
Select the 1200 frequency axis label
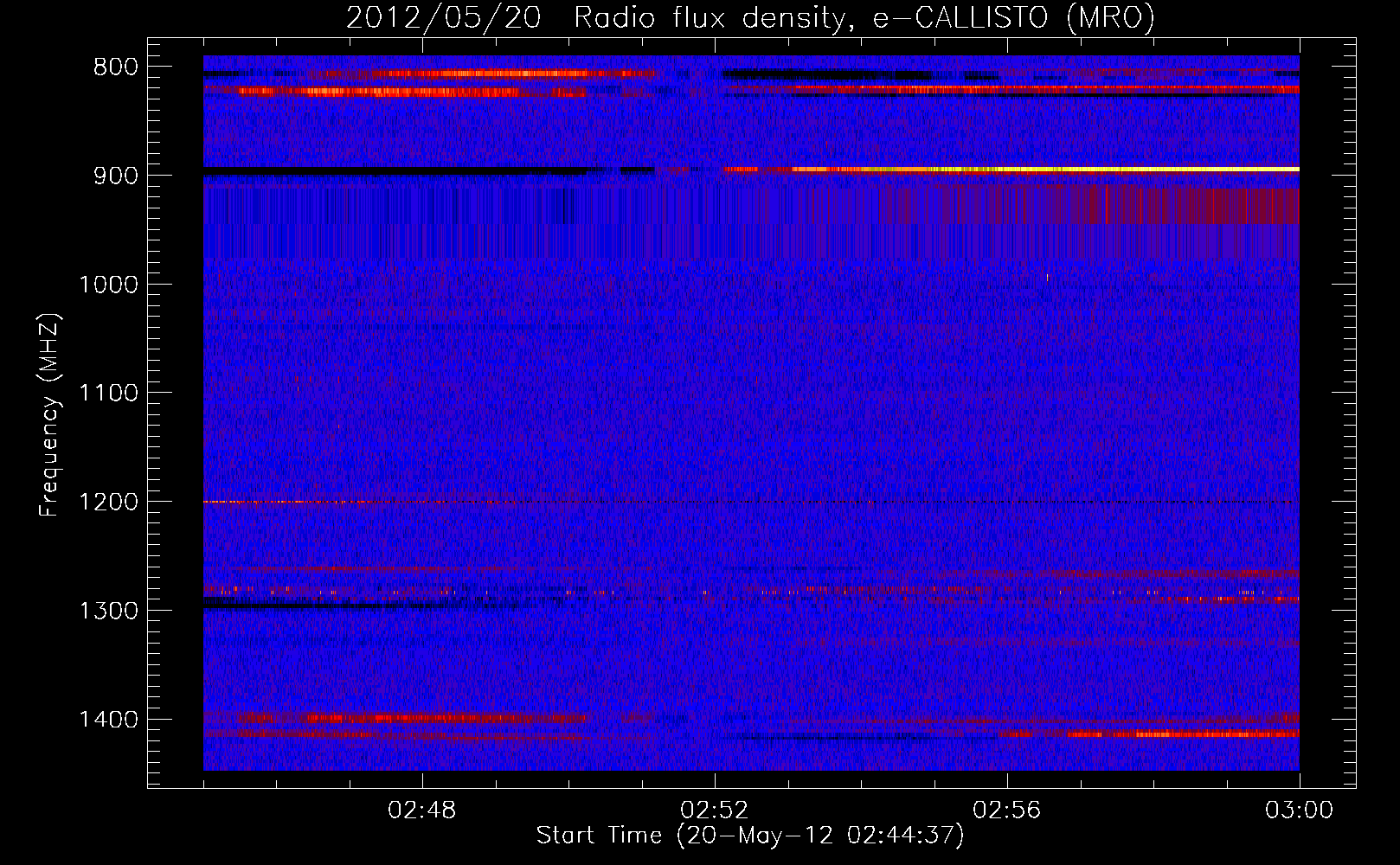pos(107,503)
